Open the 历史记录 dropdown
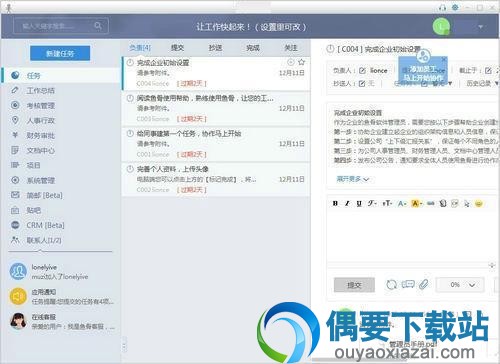Screen dimensions: 500x364 point(482,83)
